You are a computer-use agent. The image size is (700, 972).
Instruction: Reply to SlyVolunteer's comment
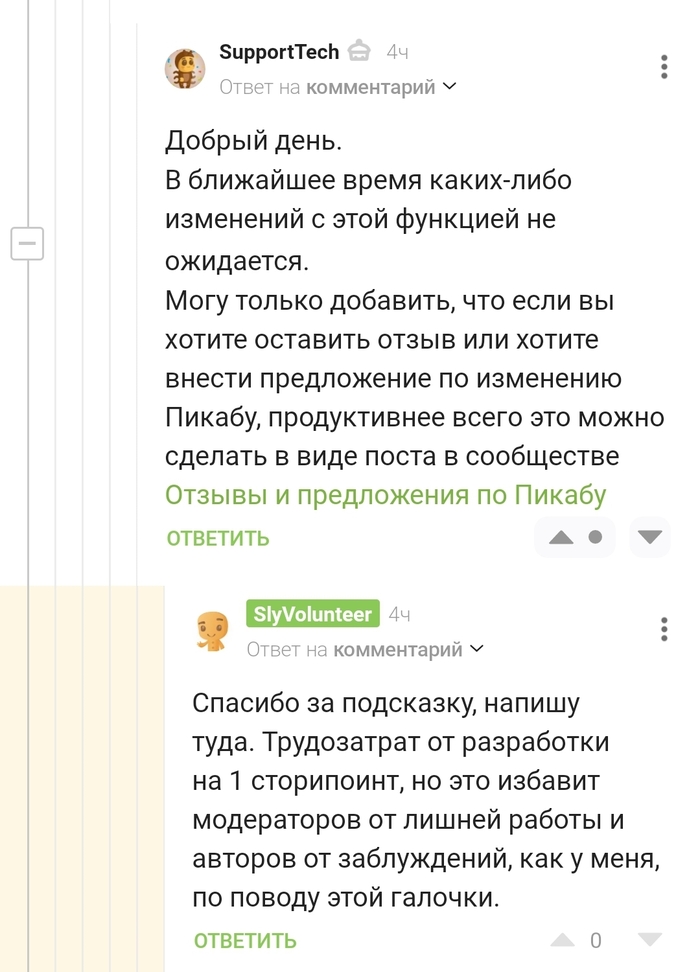click(245, 940)
